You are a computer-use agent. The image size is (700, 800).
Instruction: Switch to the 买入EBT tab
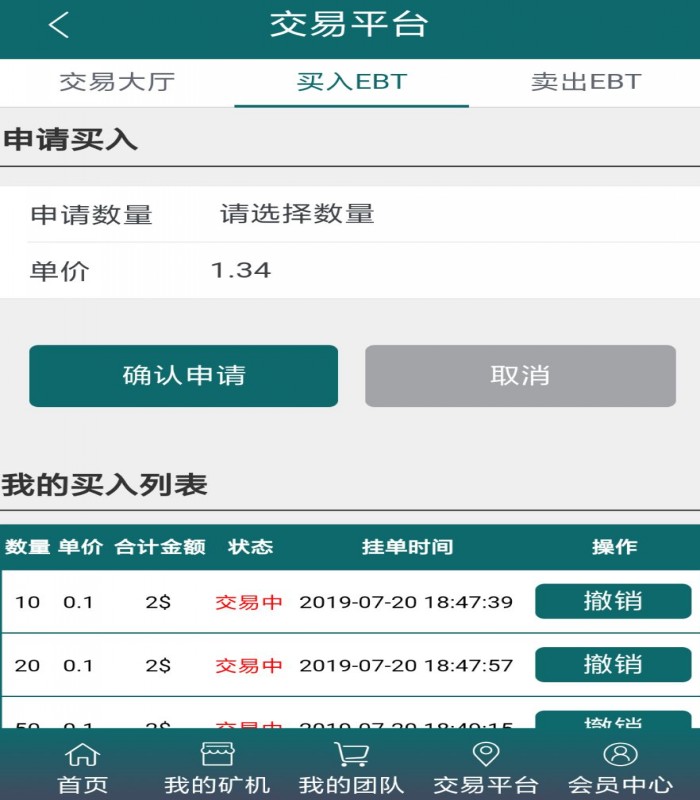pos(352,82)
